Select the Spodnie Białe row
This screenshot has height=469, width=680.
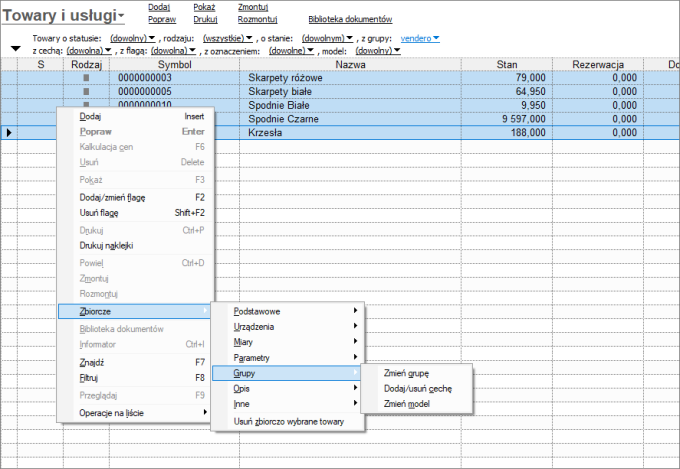340,105
